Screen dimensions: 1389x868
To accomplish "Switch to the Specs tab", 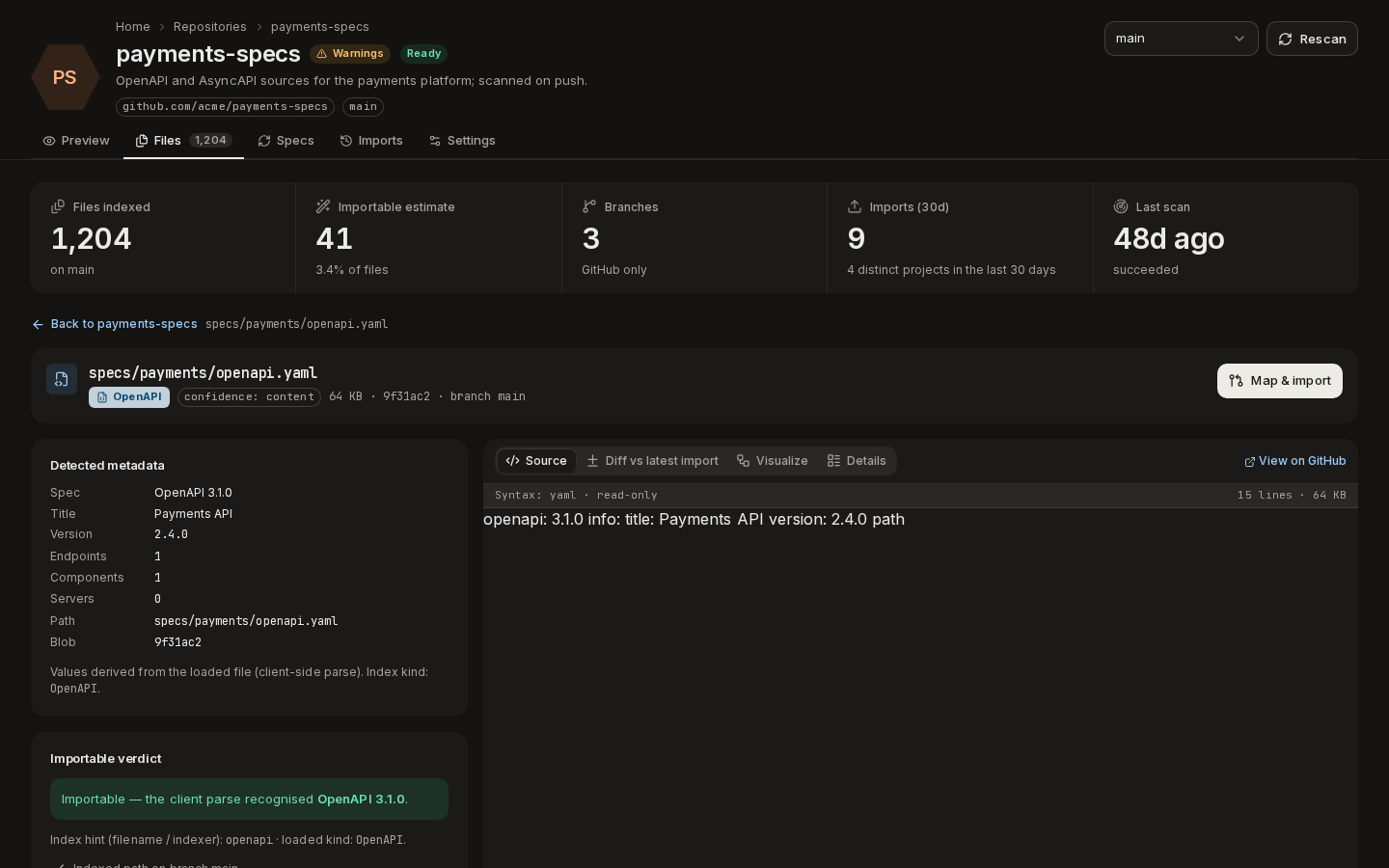I will (286, 141).
